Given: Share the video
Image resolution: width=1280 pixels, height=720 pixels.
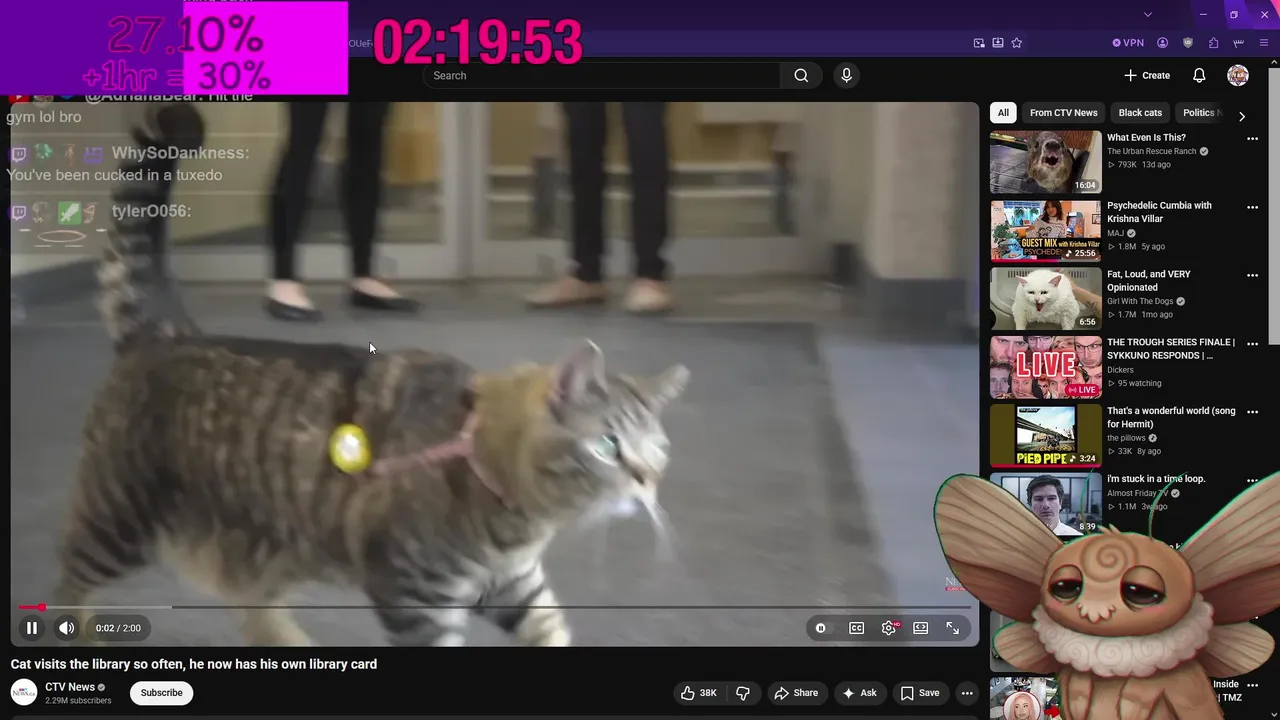Looking at the screenshot, I should point(796,693).
